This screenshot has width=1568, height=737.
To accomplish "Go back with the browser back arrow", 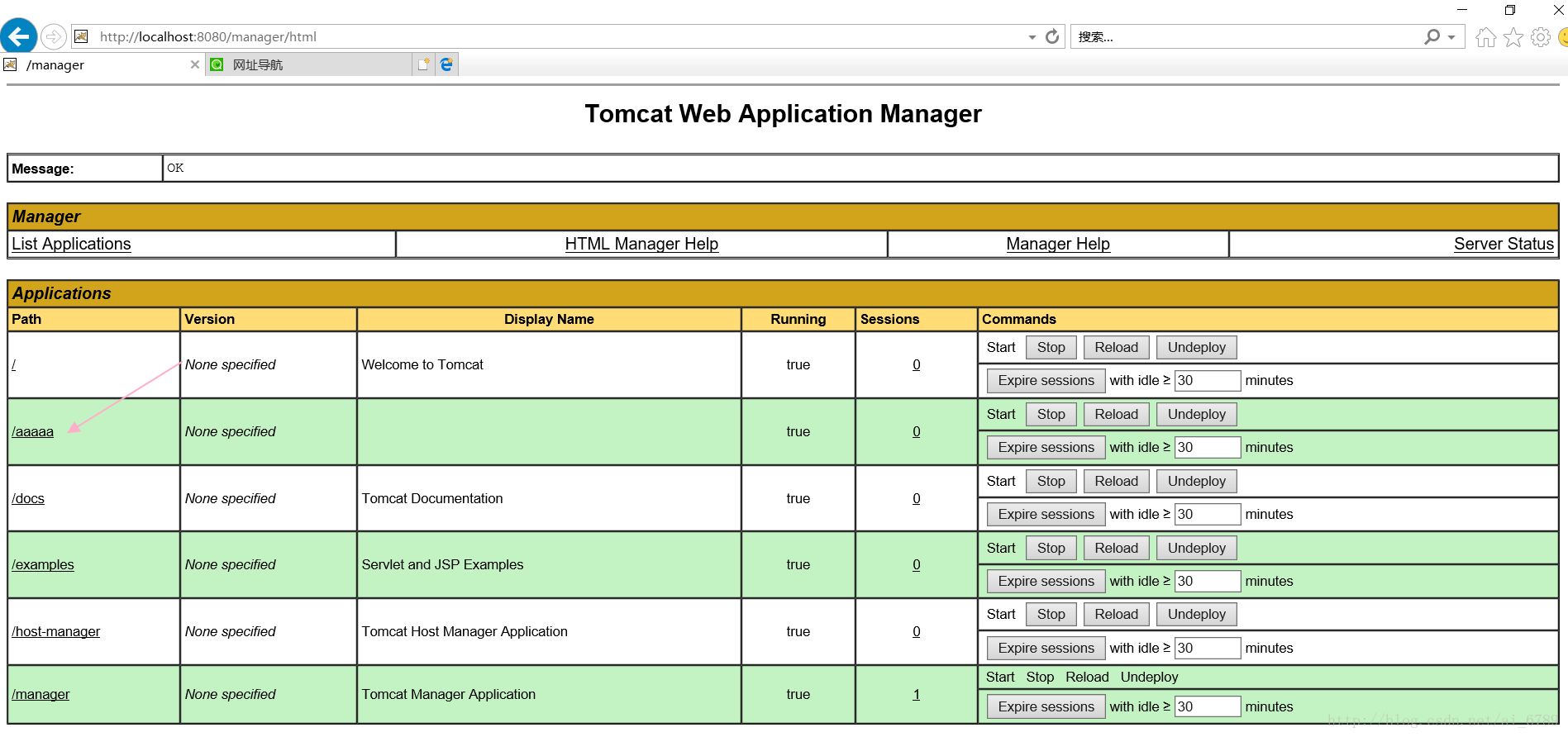I will coord(18,36).
